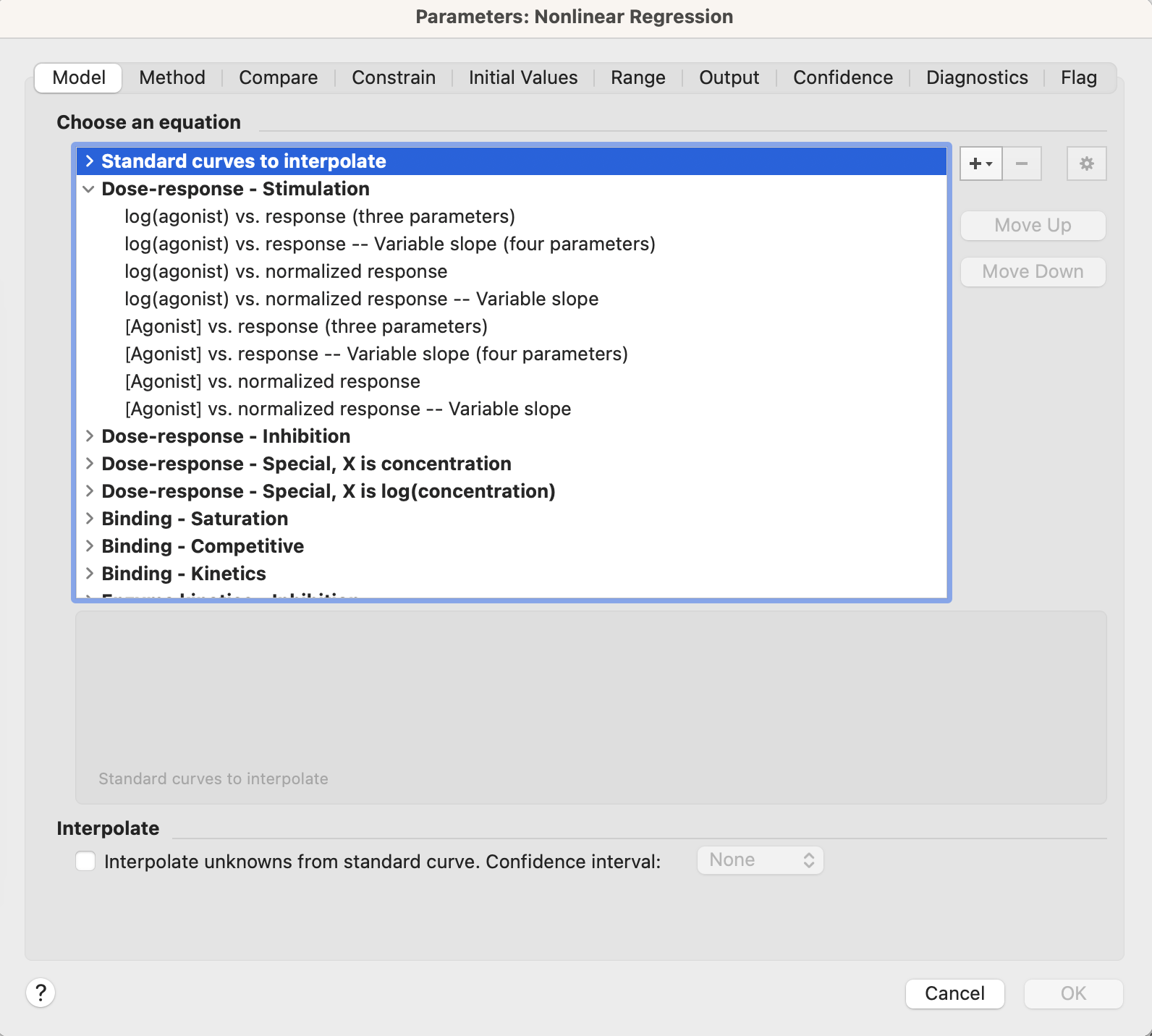Expand the Binding - Kinetics group

point(90,574)
